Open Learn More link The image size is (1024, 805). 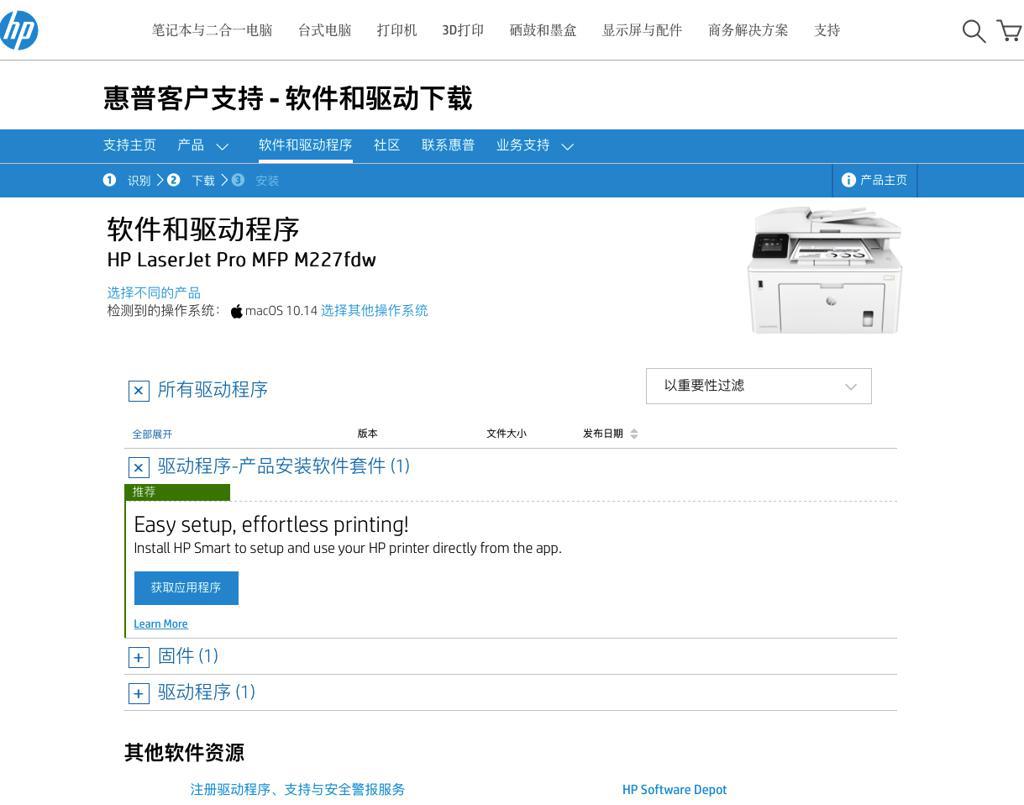coord(161,623)
